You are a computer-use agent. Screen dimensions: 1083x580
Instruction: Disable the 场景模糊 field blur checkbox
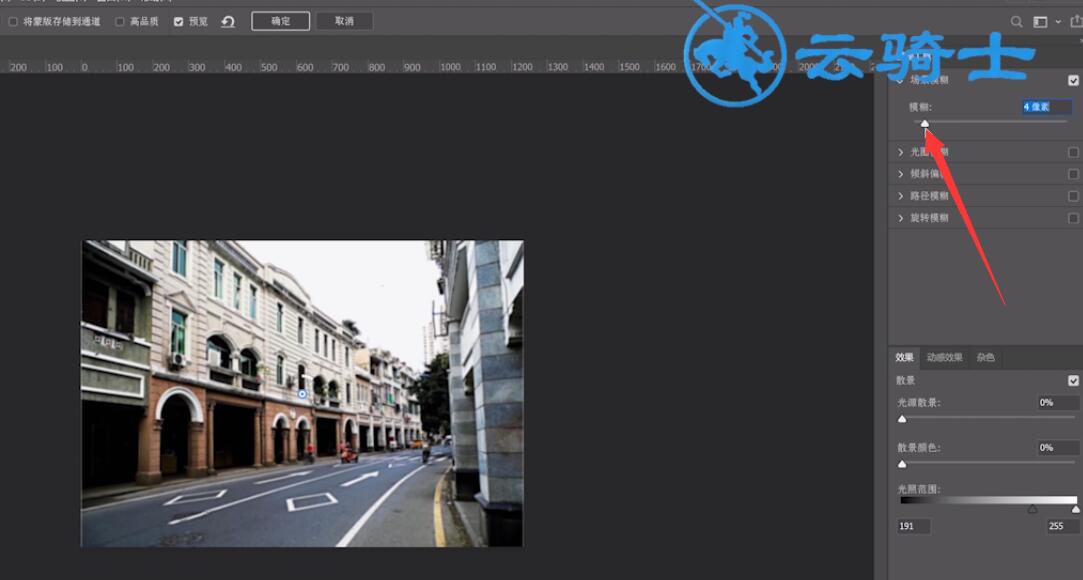[1073, 80]
